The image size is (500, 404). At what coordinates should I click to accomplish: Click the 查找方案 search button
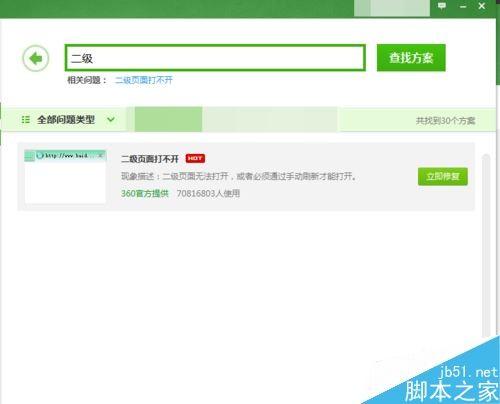point(411,58)
